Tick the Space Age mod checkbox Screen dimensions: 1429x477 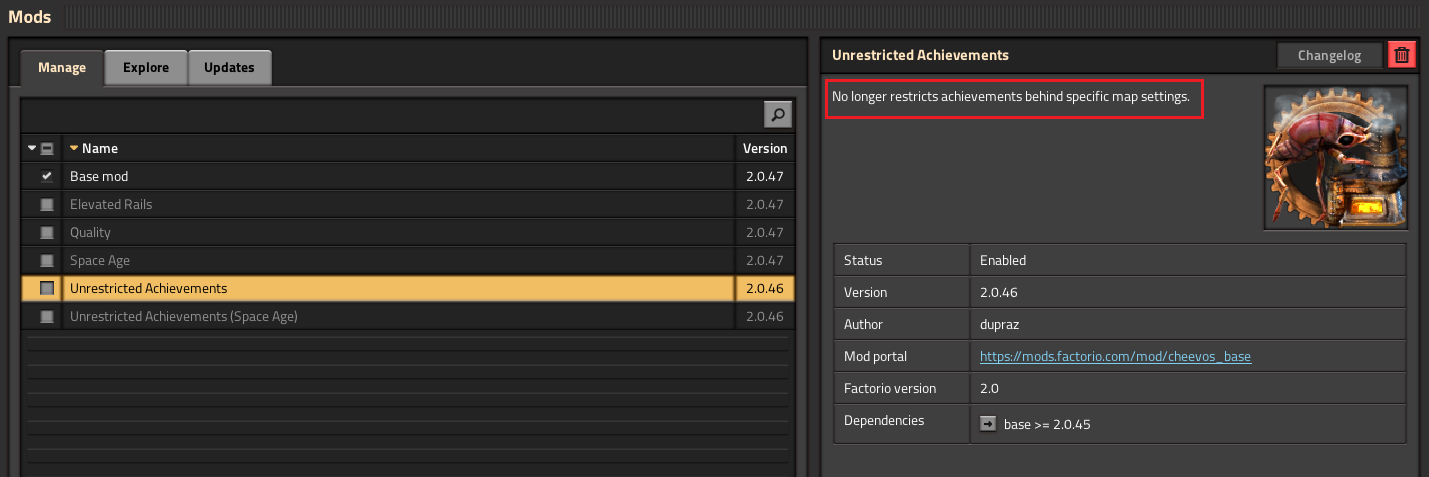coord(46,260)
